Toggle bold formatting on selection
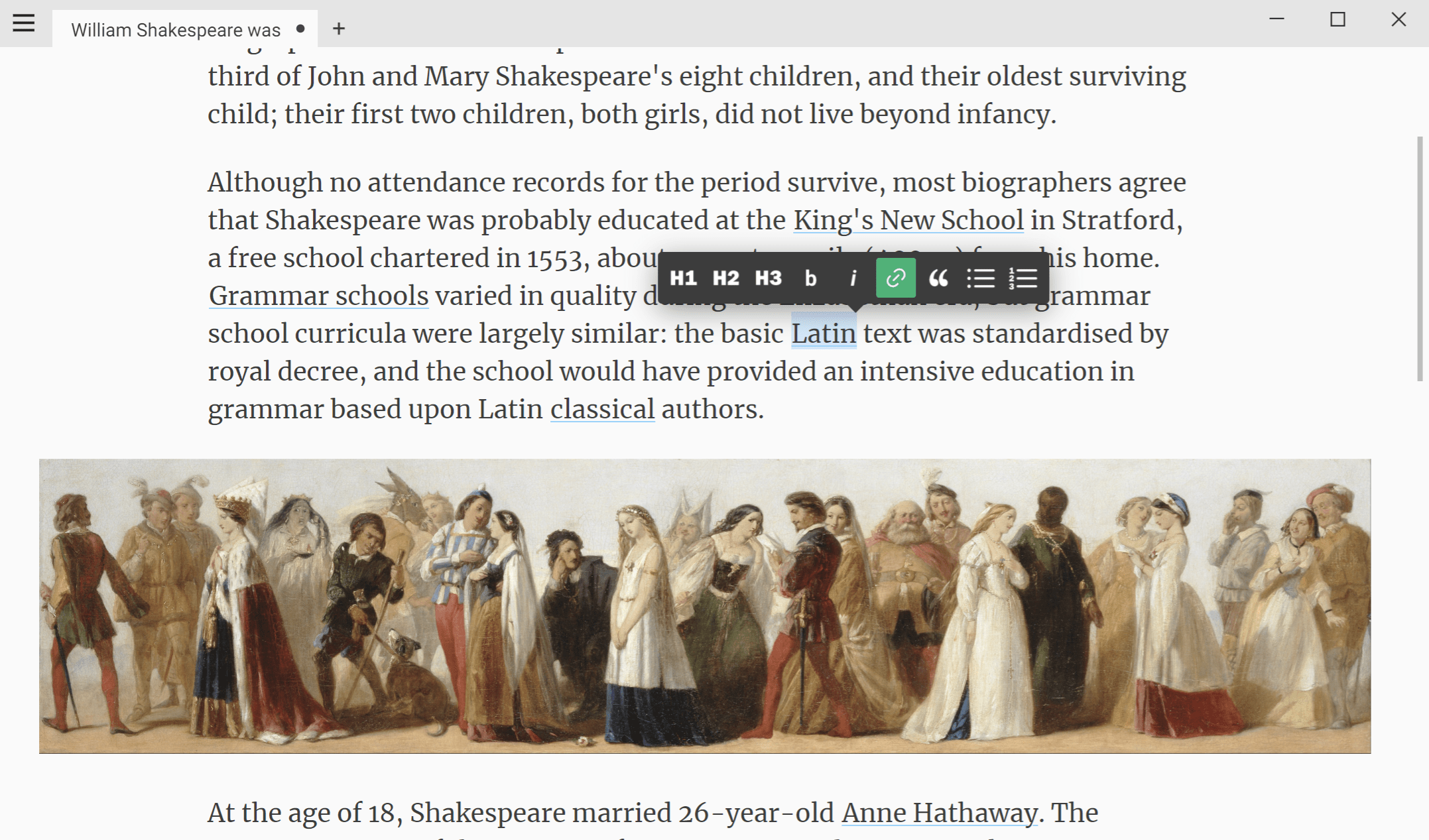The image size is (1429, 840). click(810, 278)
